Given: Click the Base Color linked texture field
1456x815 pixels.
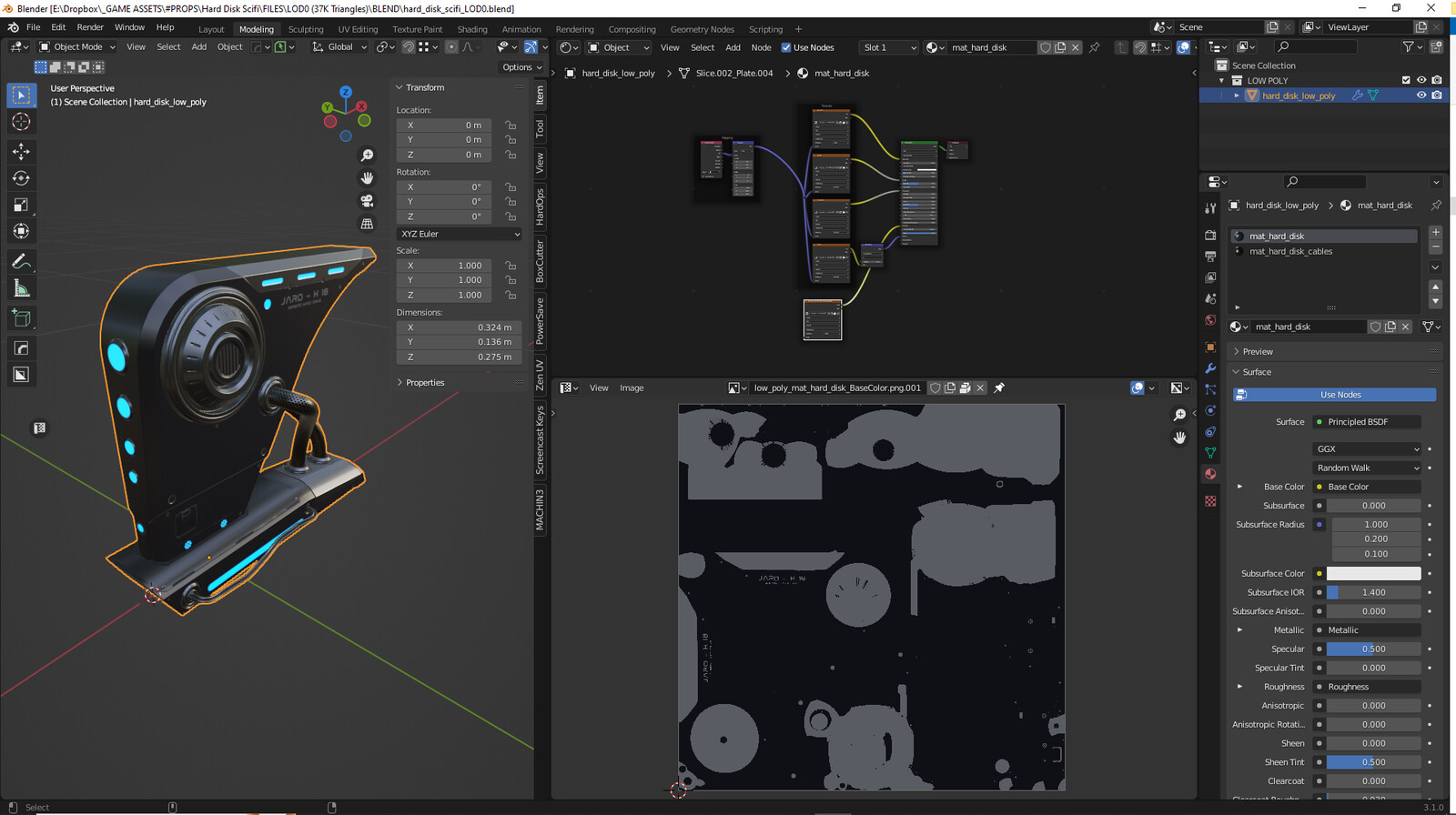Looking at the screenshot, I should point(1368,487).
